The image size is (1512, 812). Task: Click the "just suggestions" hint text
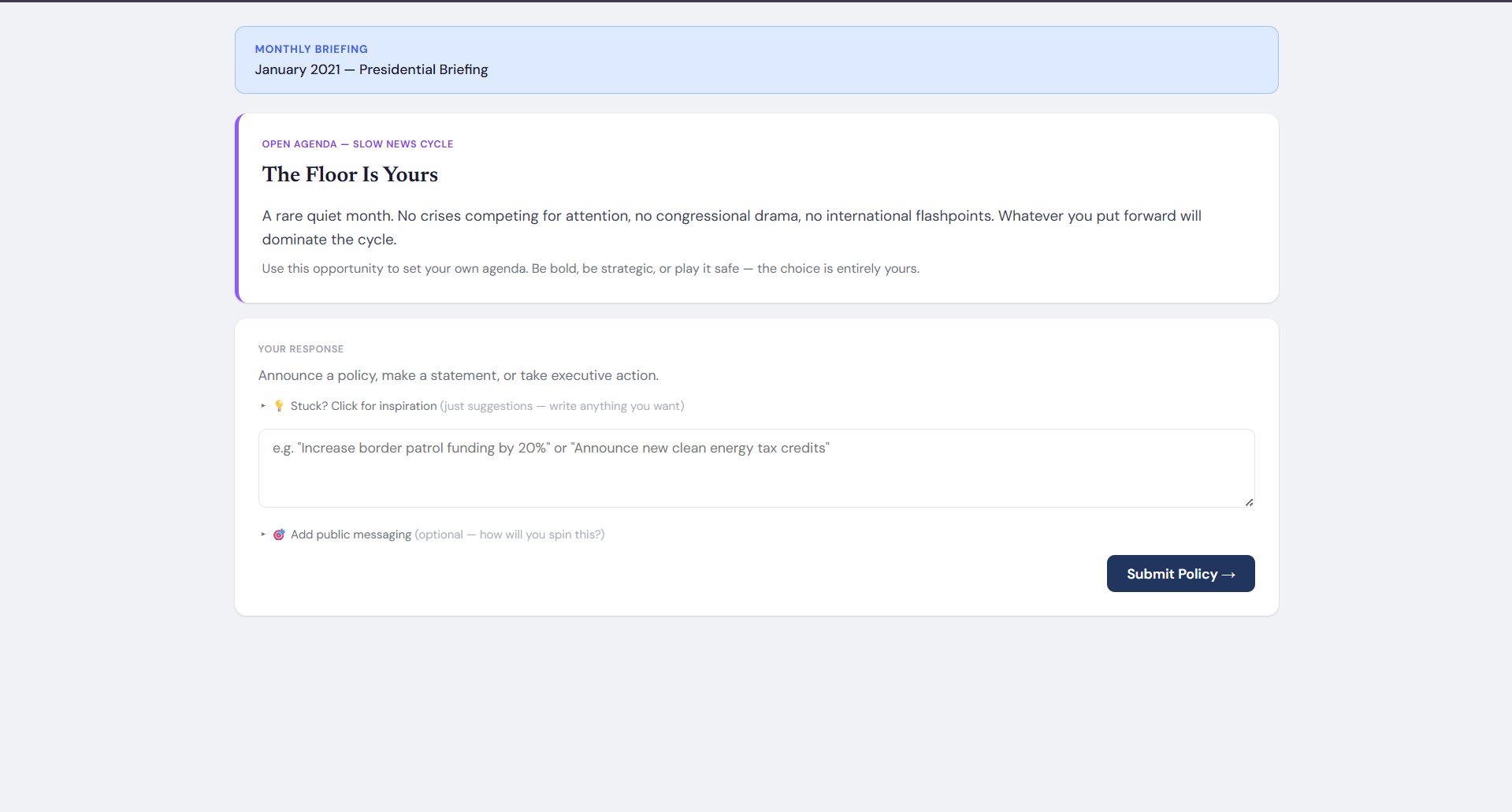(562, 406)
